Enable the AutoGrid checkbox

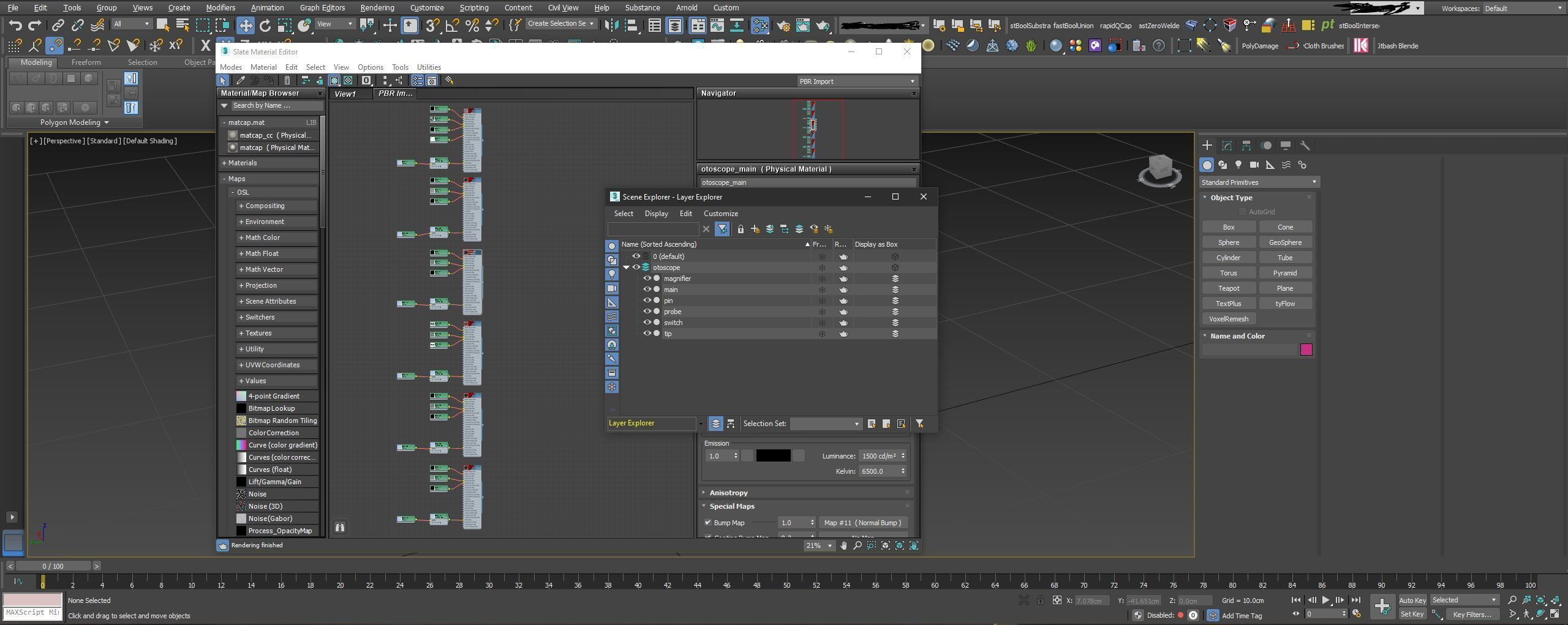point(1243,212)
